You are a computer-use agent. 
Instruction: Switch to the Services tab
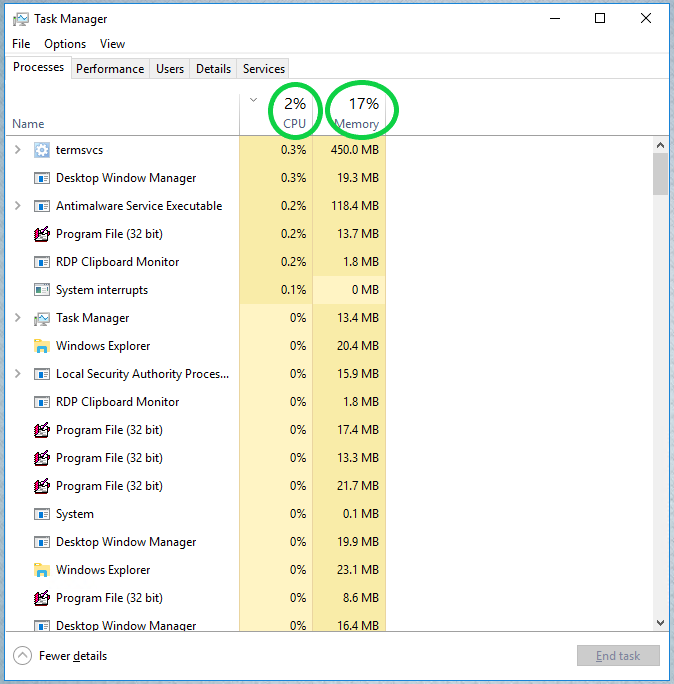(263, 69)
